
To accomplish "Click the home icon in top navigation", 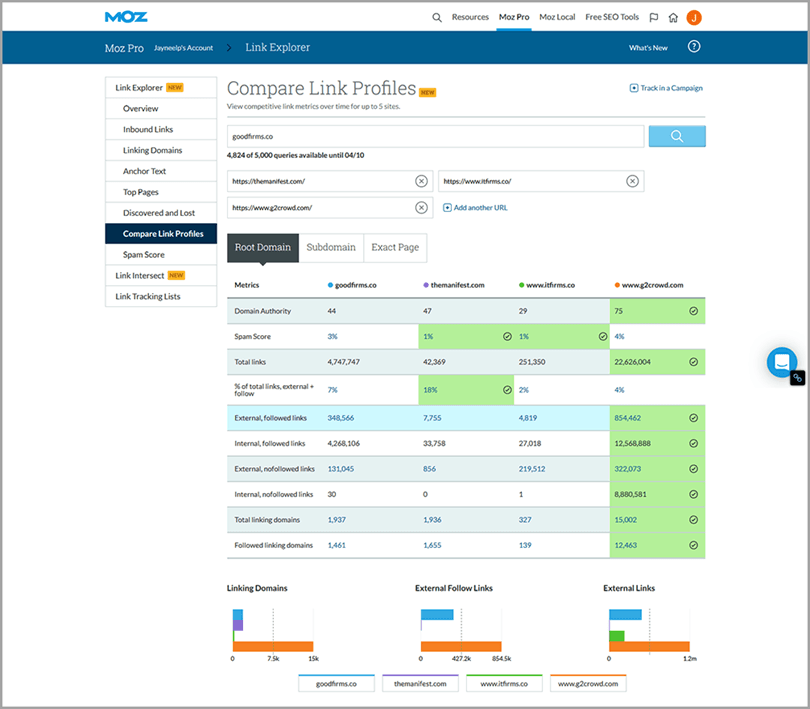I will point(673,18).
